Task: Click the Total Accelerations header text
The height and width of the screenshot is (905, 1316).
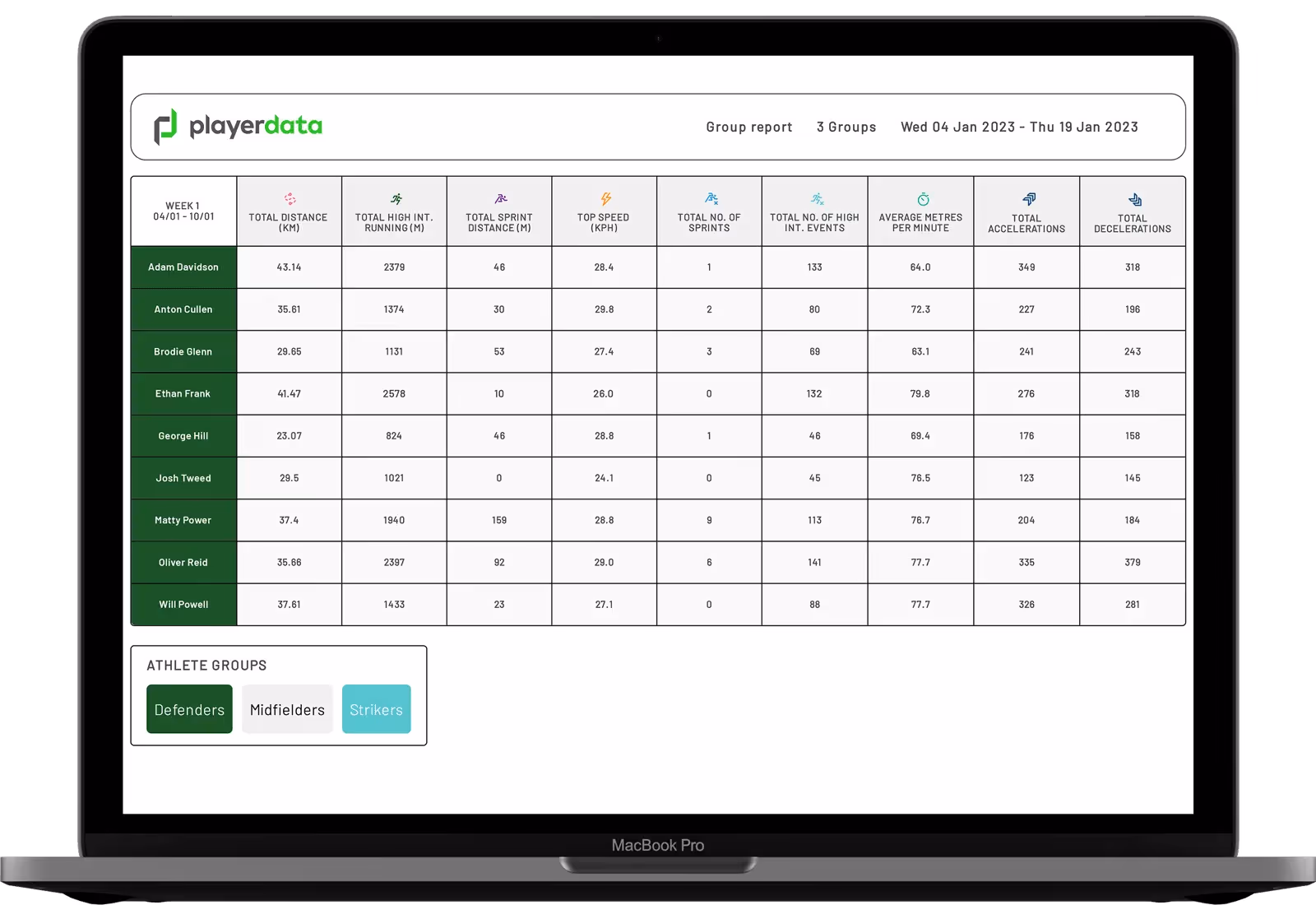Action: (x=1026, y=224)
